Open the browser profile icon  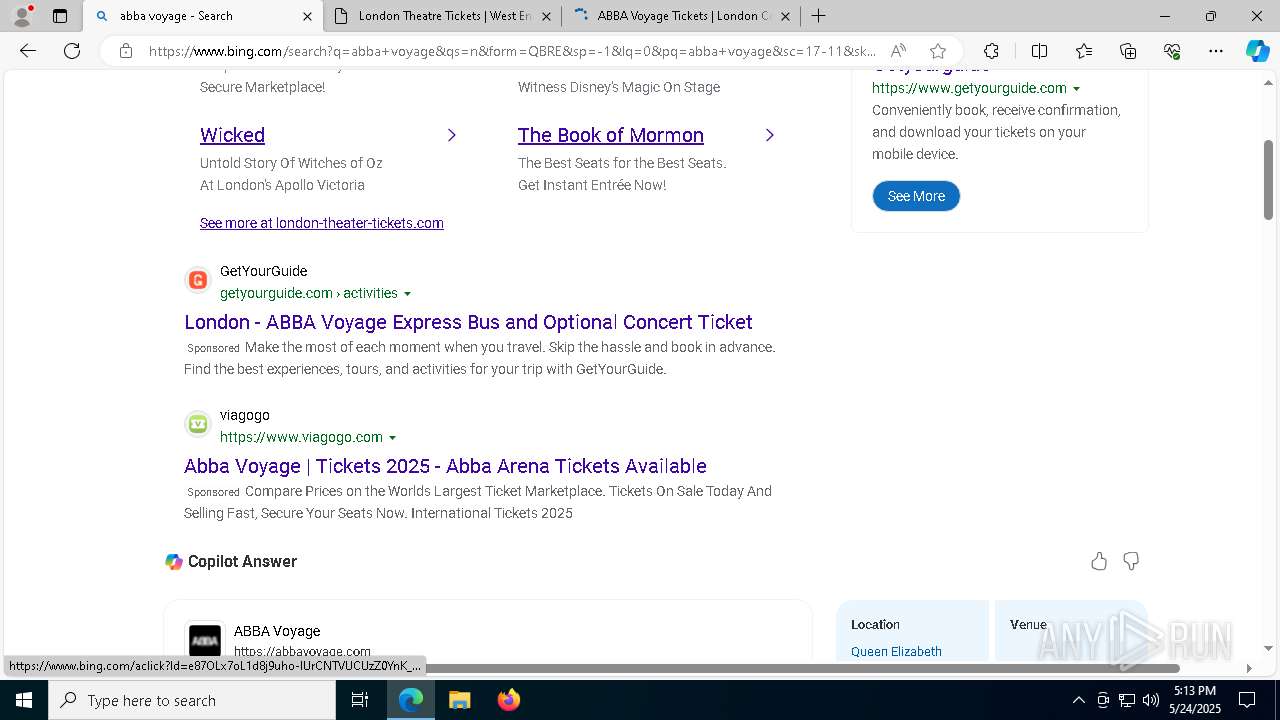(21, 16)
